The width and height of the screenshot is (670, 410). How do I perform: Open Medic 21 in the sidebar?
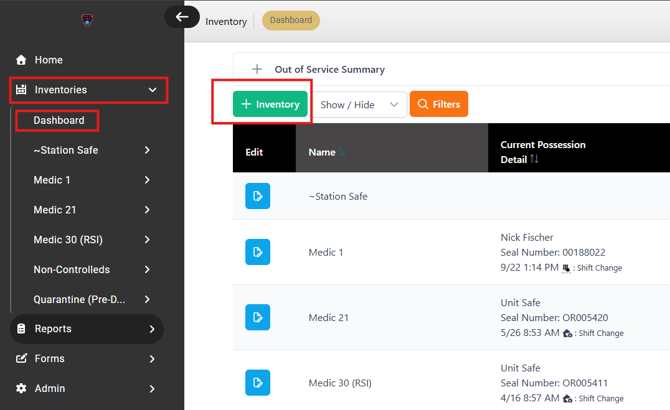(55, 210)
